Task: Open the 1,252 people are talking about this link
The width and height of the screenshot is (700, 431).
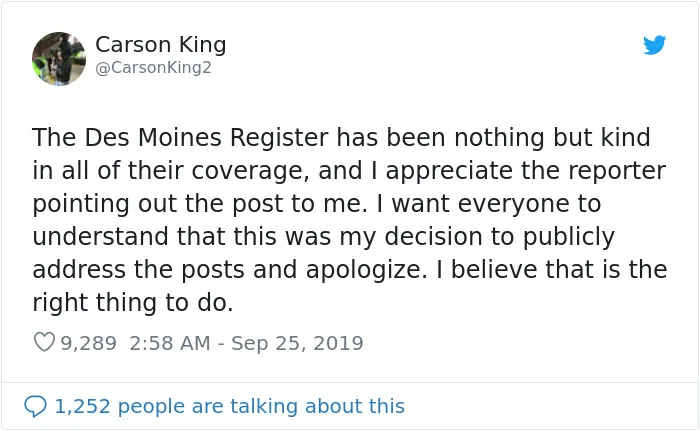Action: click(x=229, y=406)
